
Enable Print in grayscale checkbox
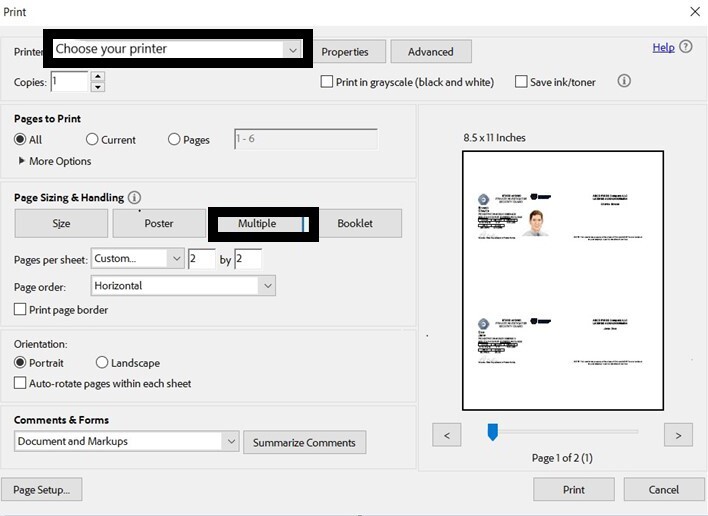(326, 82)
